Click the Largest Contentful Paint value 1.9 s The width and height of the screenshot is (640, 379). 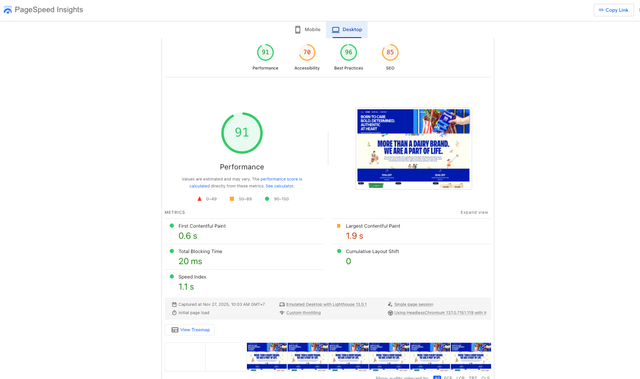point(354,236)
